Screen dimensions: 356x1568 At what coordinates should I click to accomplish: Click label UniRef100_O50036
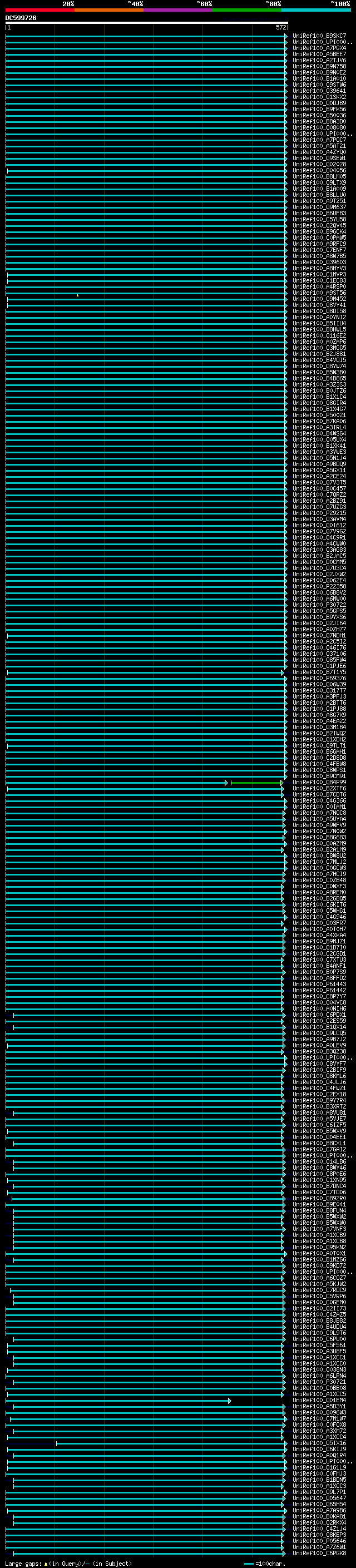pyautogui.click(x=319, y=115)
